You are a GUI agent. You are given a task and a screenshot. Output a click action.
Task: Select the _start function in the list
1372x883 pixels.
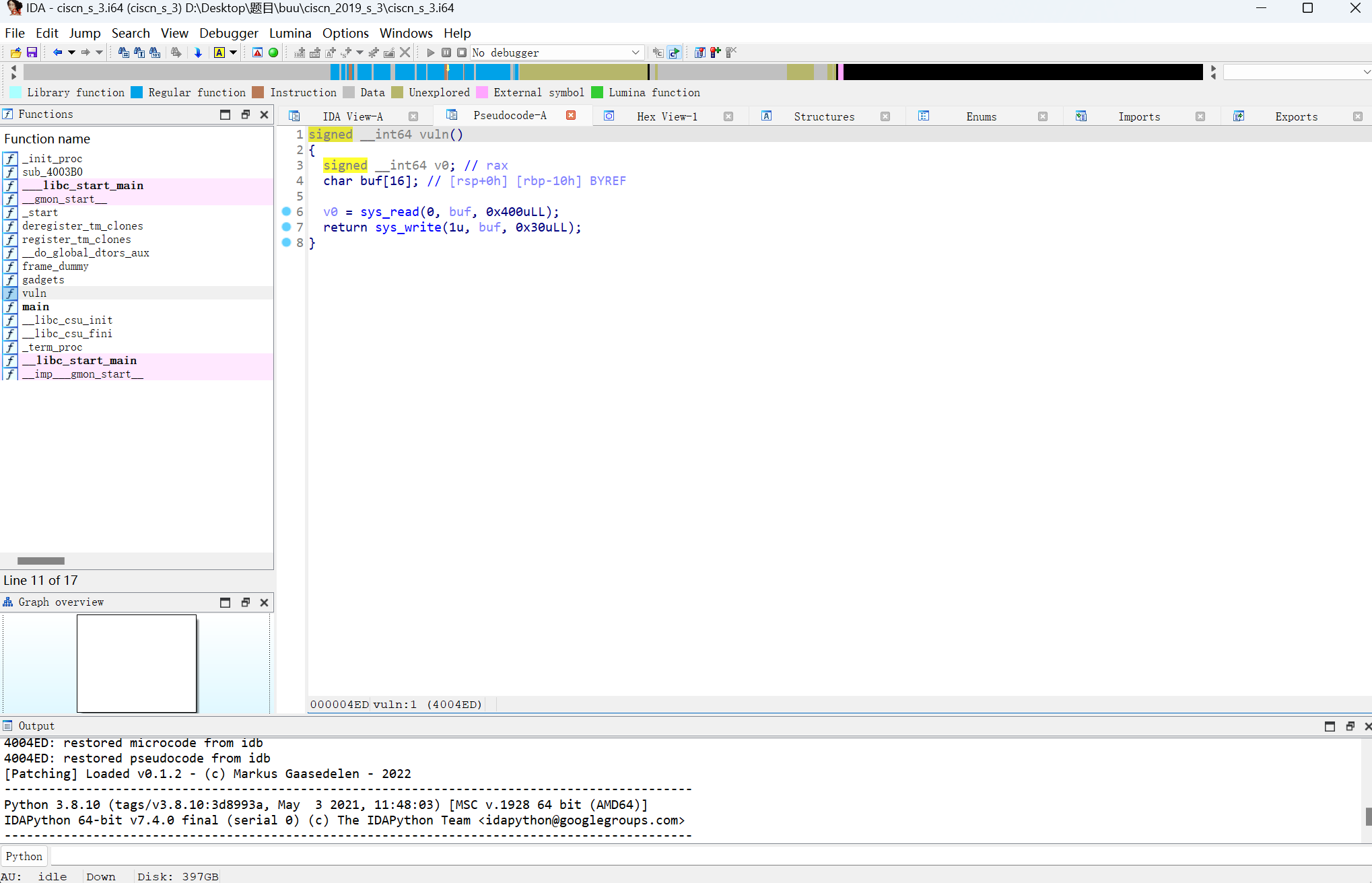[x=137, y=213]
